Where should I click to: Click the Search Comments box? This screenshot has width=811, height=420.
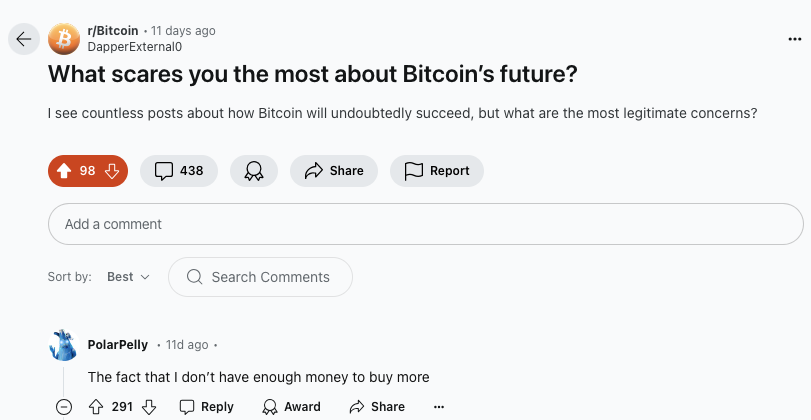pyautogui.click(x=260, y=277)
